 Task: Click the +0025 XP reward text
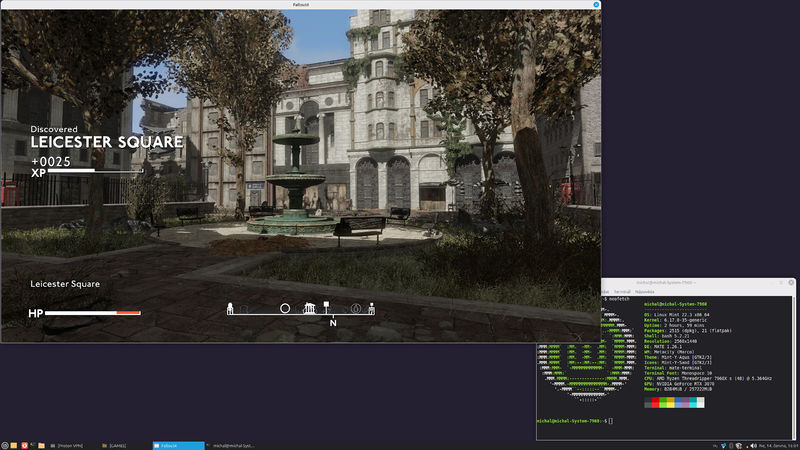click(x=51, y=161)
